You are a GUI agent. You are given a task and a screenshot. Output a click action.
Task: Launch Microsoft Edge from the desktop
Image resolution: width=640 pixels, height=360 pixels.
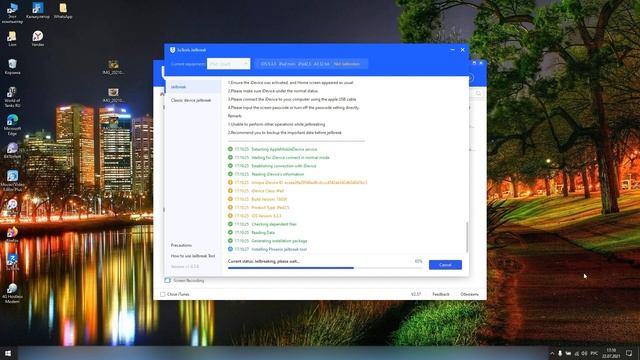click(x=12, y=125)
